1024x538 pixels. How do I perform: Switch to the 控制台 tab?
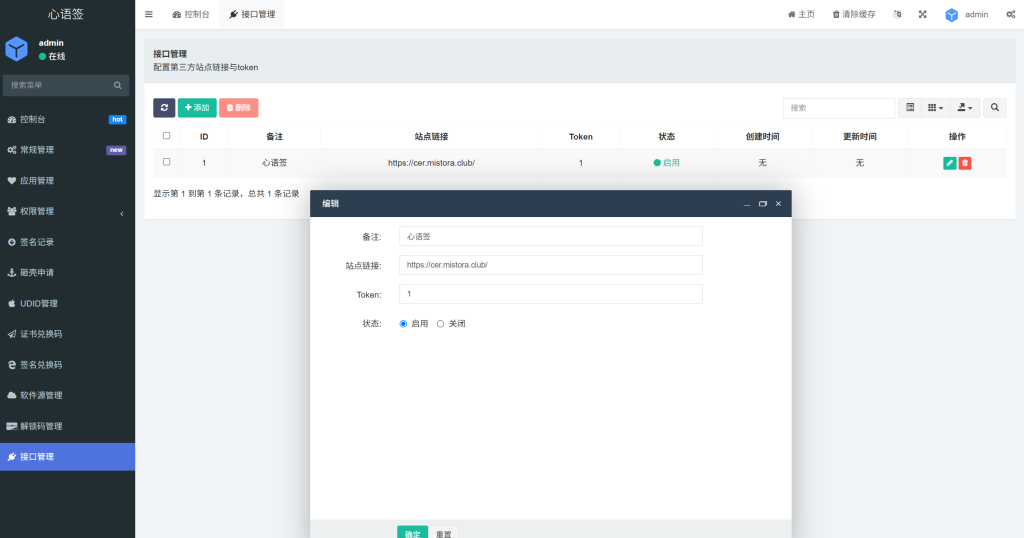coord(191,14)
